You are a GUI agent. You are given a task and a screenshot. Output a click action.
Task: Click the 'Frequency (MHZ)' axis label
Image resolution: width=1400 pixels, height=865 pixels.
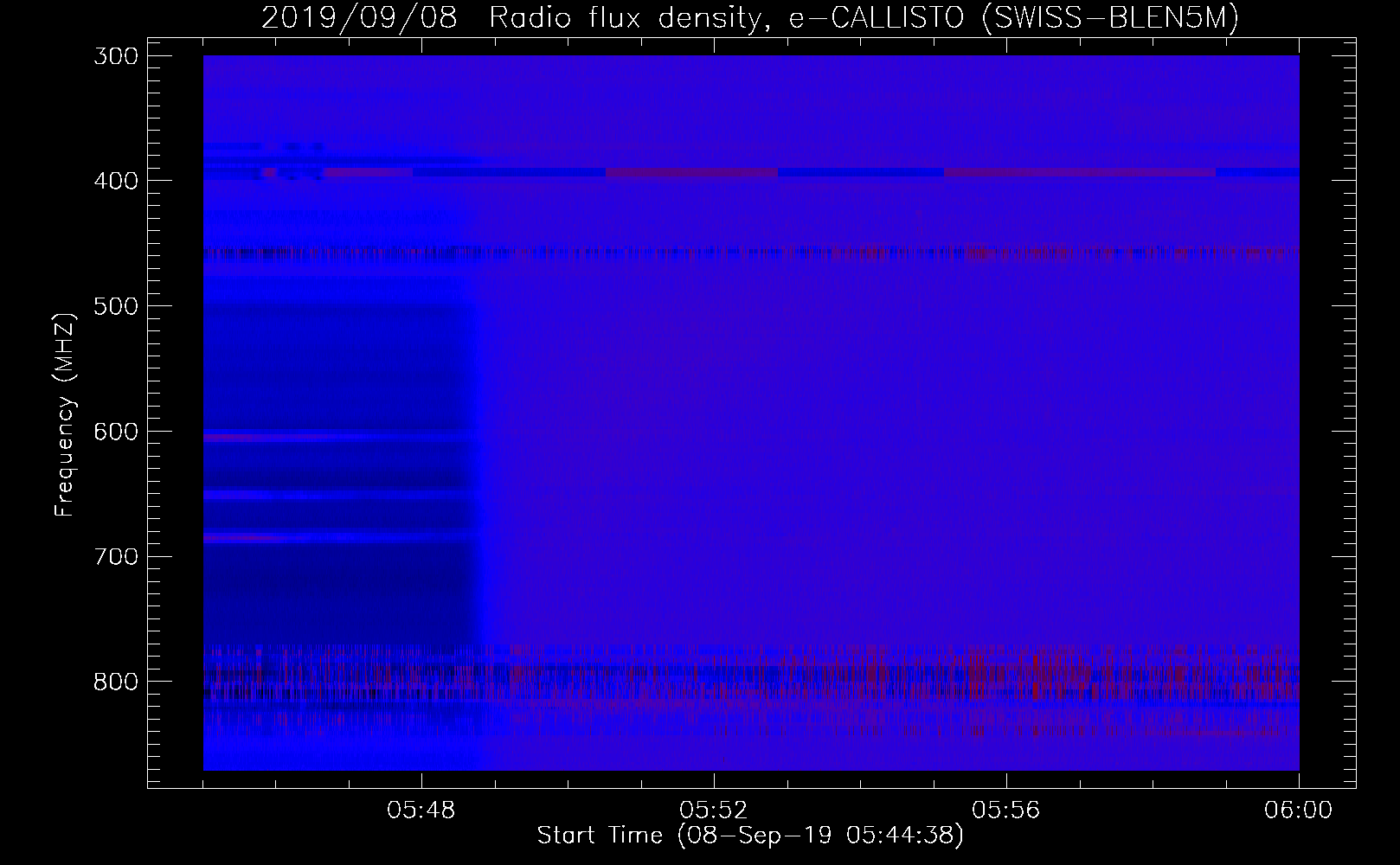click(x=65, y=413)
